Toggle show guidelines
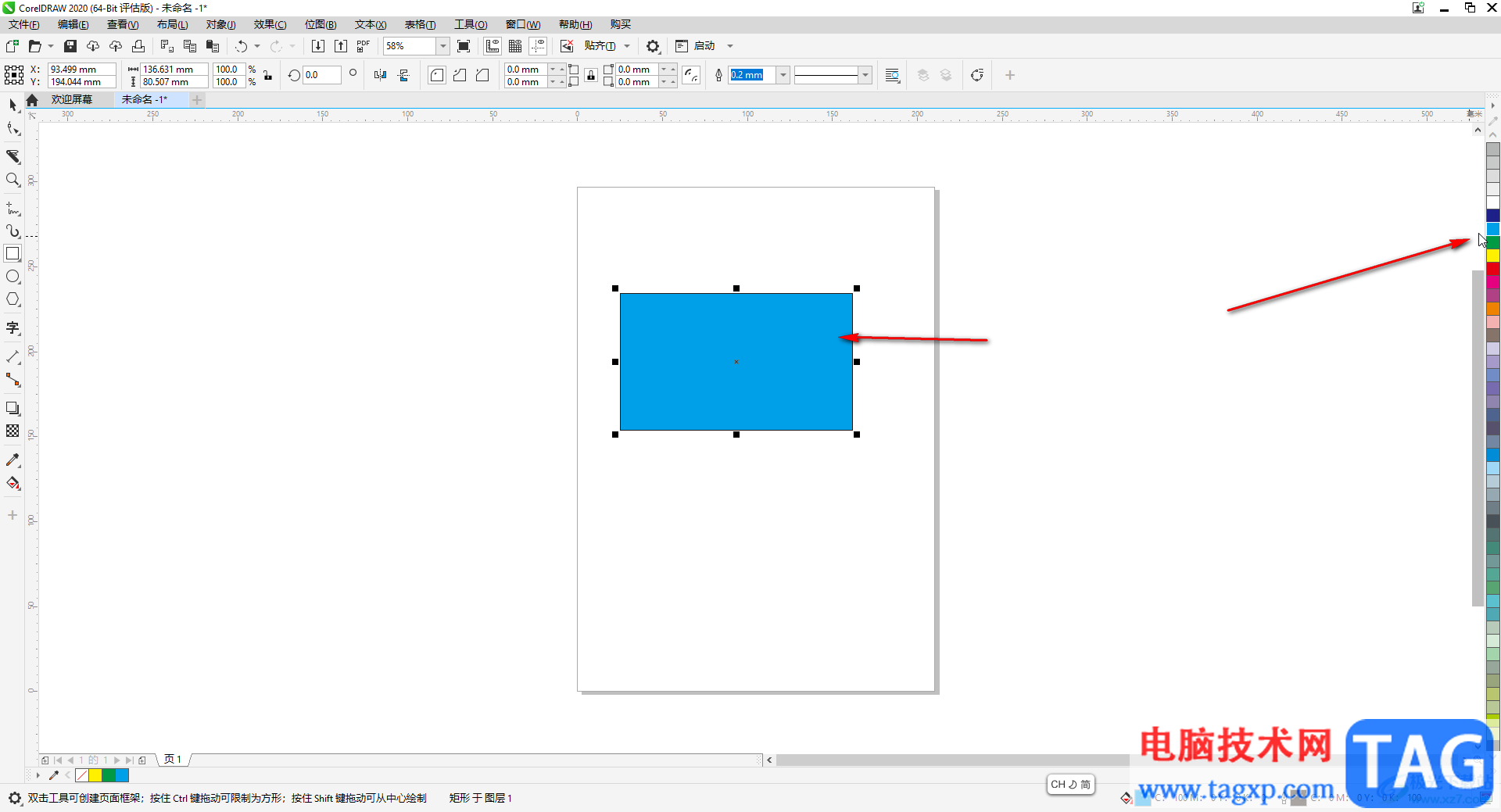The image size is (1501, 812). point(538,46)
